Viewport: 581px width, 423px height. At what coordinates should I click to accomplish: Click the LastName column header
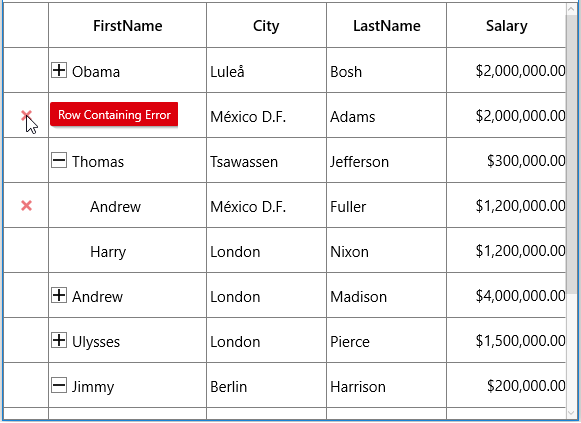coord(386,26)
